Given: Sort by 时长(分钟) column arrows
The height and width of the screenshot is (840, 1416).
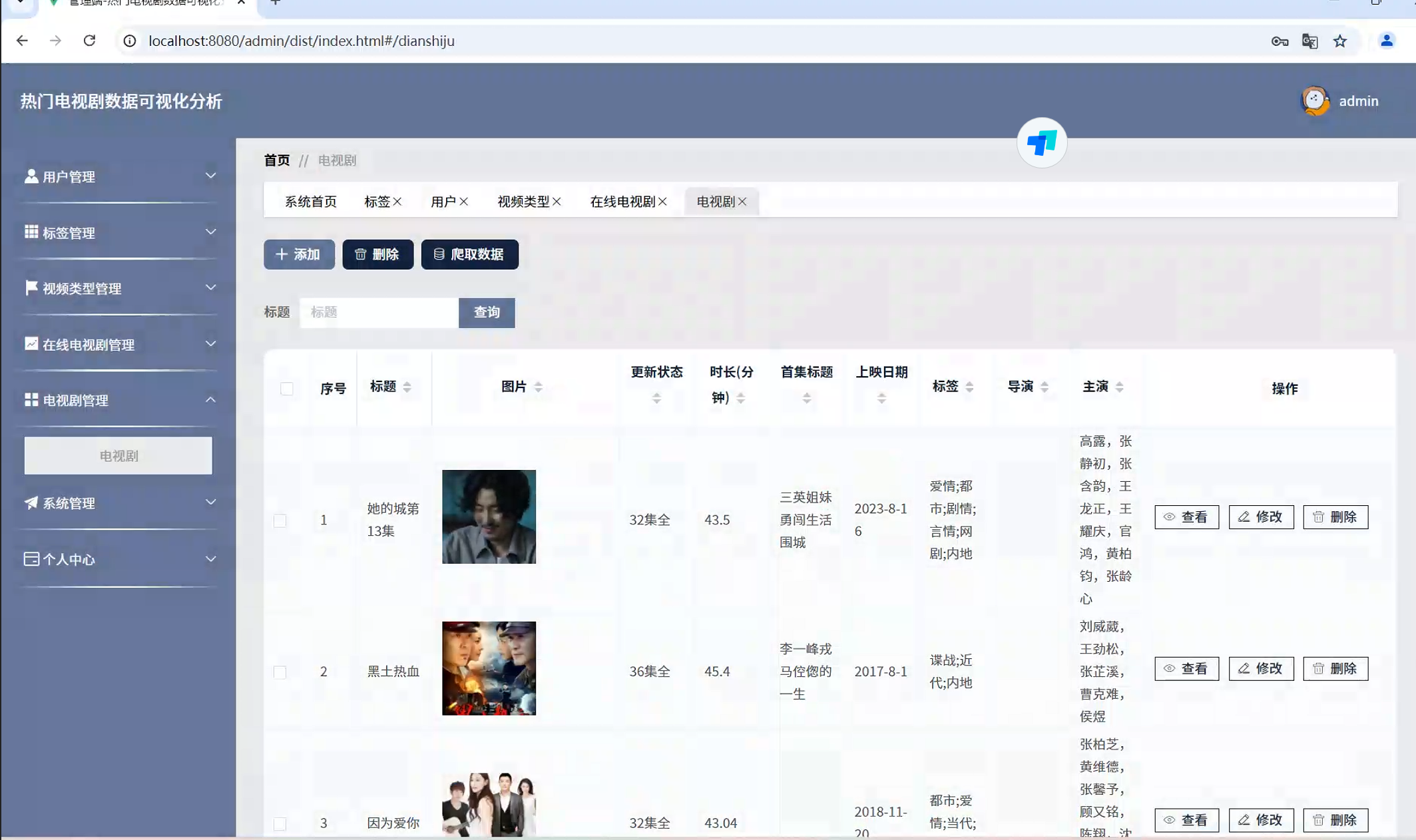Looking at the screenshot, I should 740,398.
